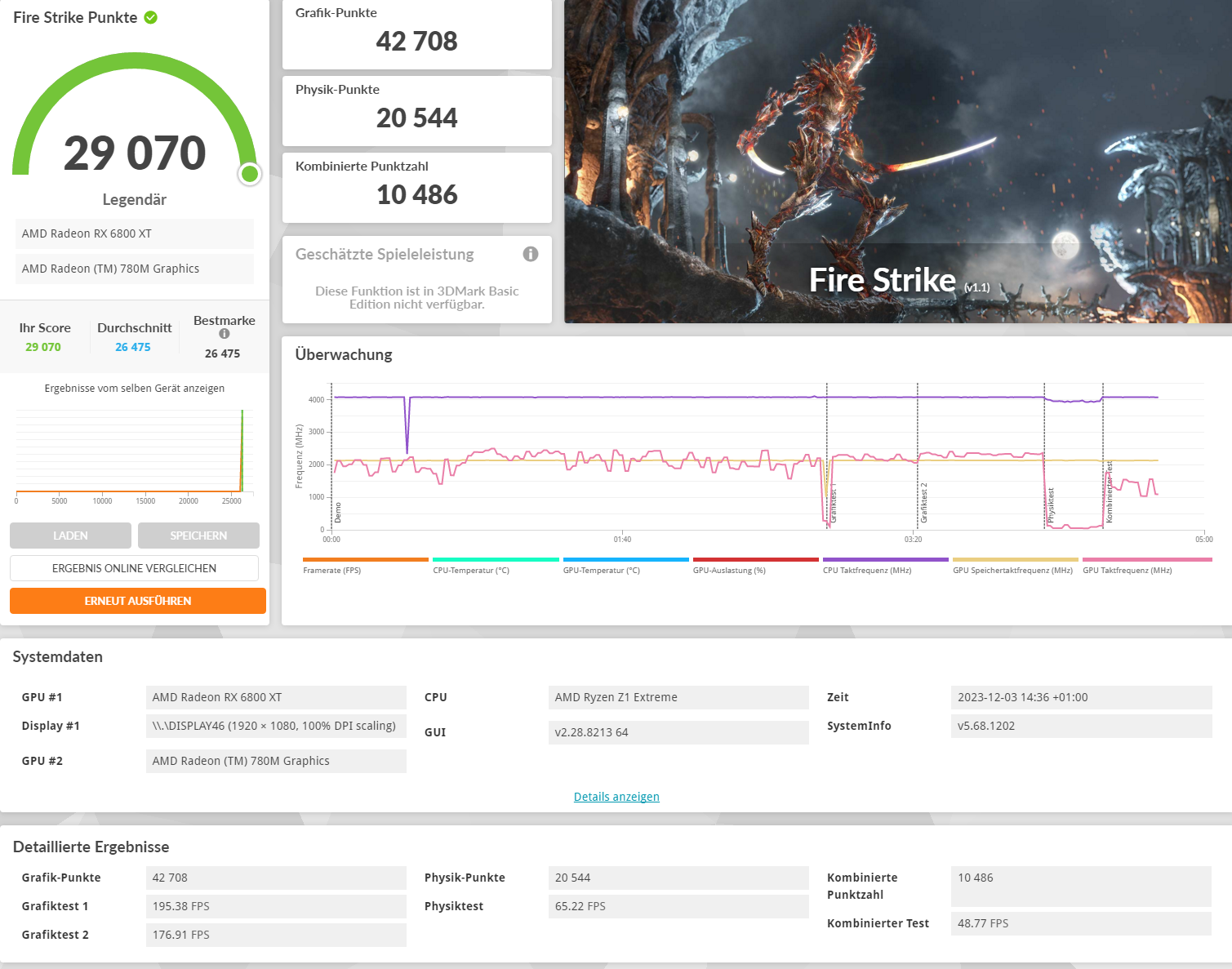Toggle the Framerate (FPS) legend entry
Viewport: 1232px width, 969px height.
coord(365,567)
